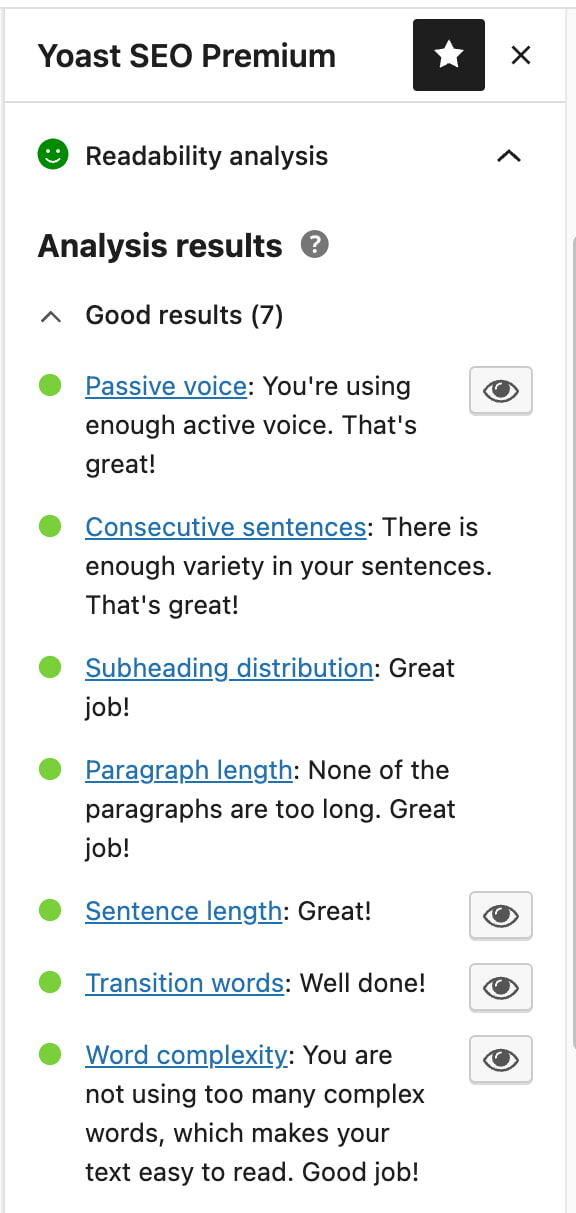Click the green dot beside Word complexity

(49, 1054)
